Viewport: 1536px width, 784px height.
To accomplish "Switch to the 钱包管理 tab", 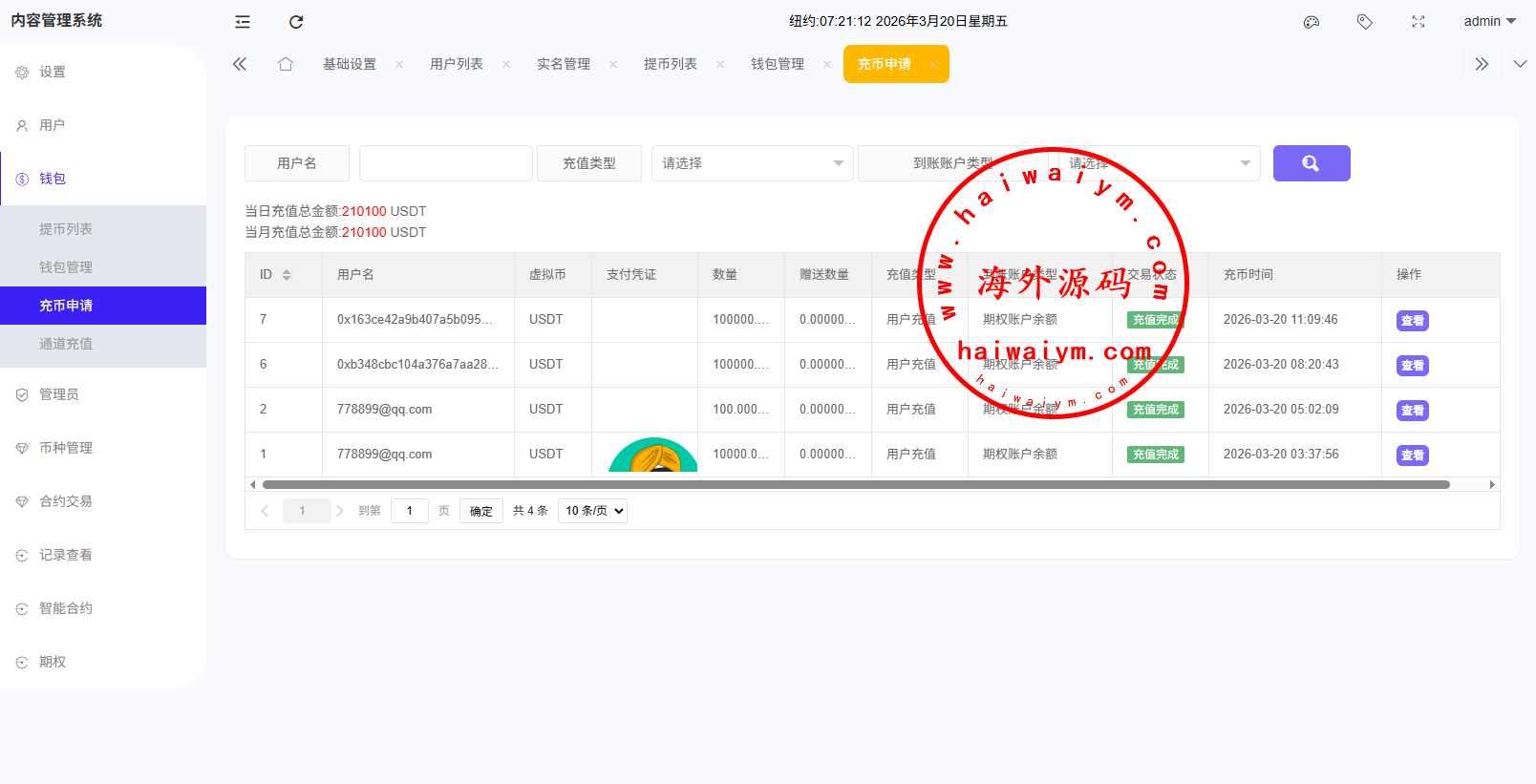I will (x=777, y=64).
